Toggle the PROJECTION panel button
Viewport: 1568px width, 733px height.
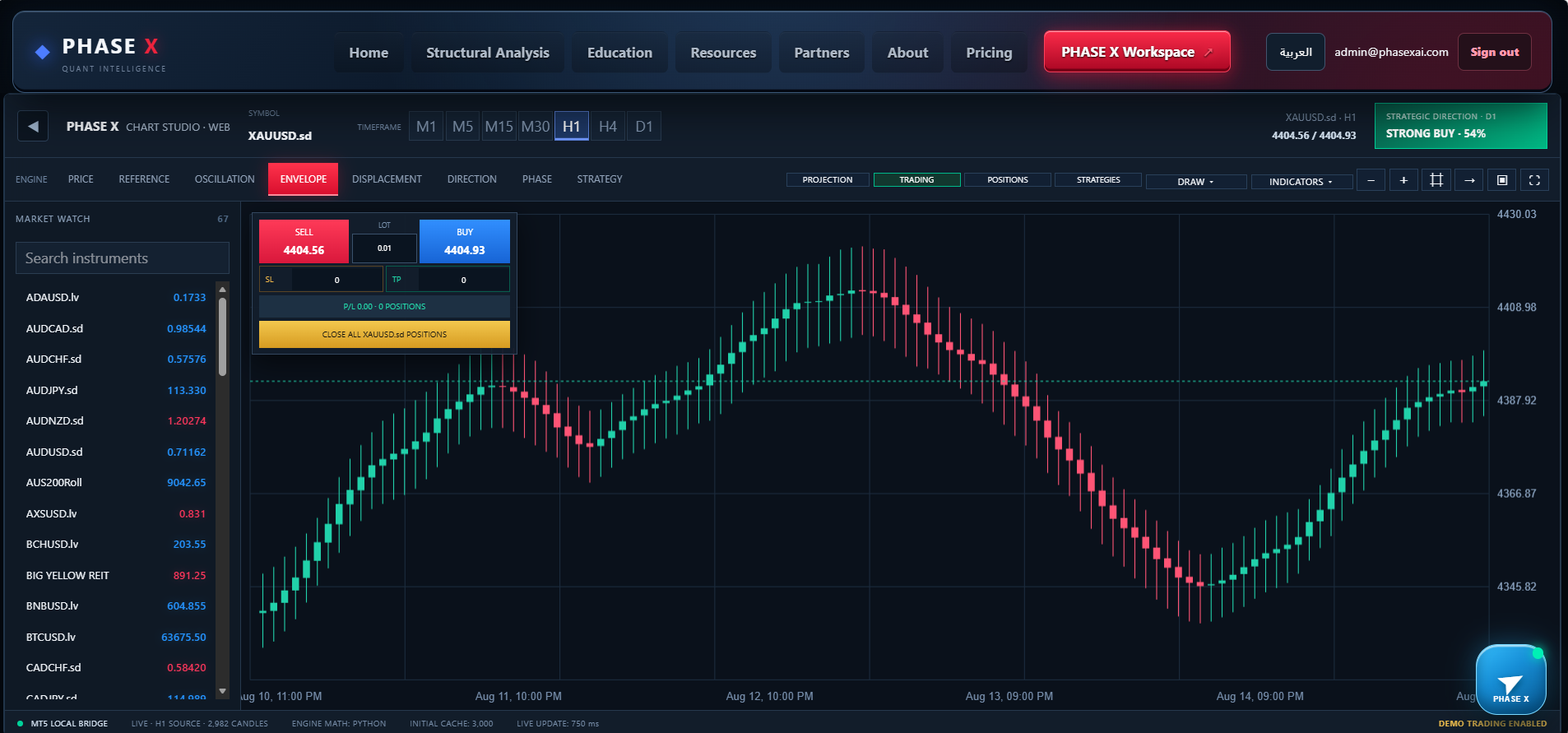(x=828, y=179)
